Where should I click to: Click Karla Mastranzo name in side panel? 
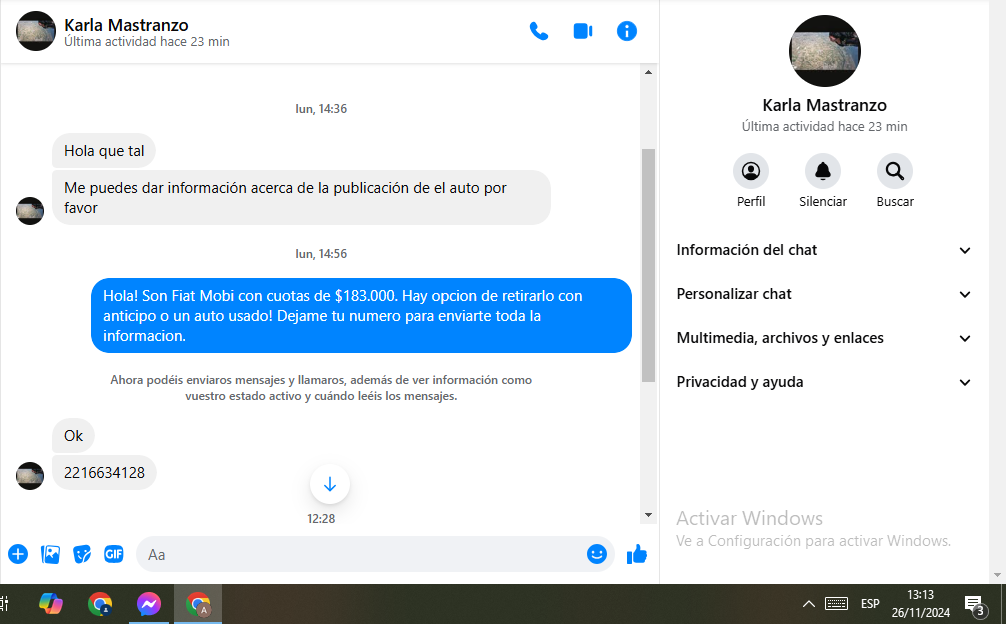(824, 105)
